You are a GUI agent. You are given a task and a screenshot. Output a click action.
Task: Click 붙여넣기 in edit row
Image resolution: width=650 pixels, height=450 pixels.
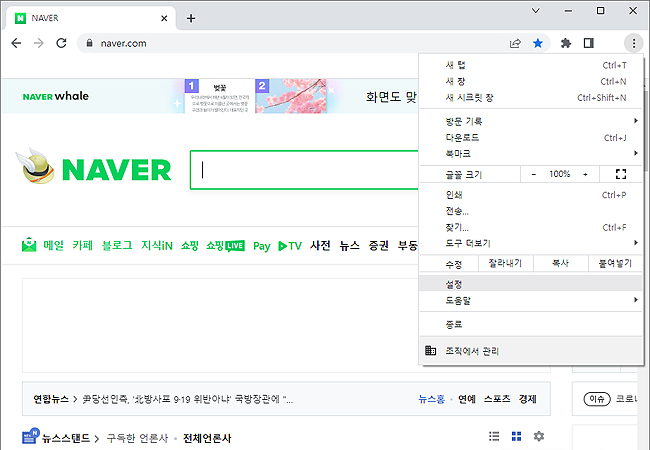click(615, 264)
